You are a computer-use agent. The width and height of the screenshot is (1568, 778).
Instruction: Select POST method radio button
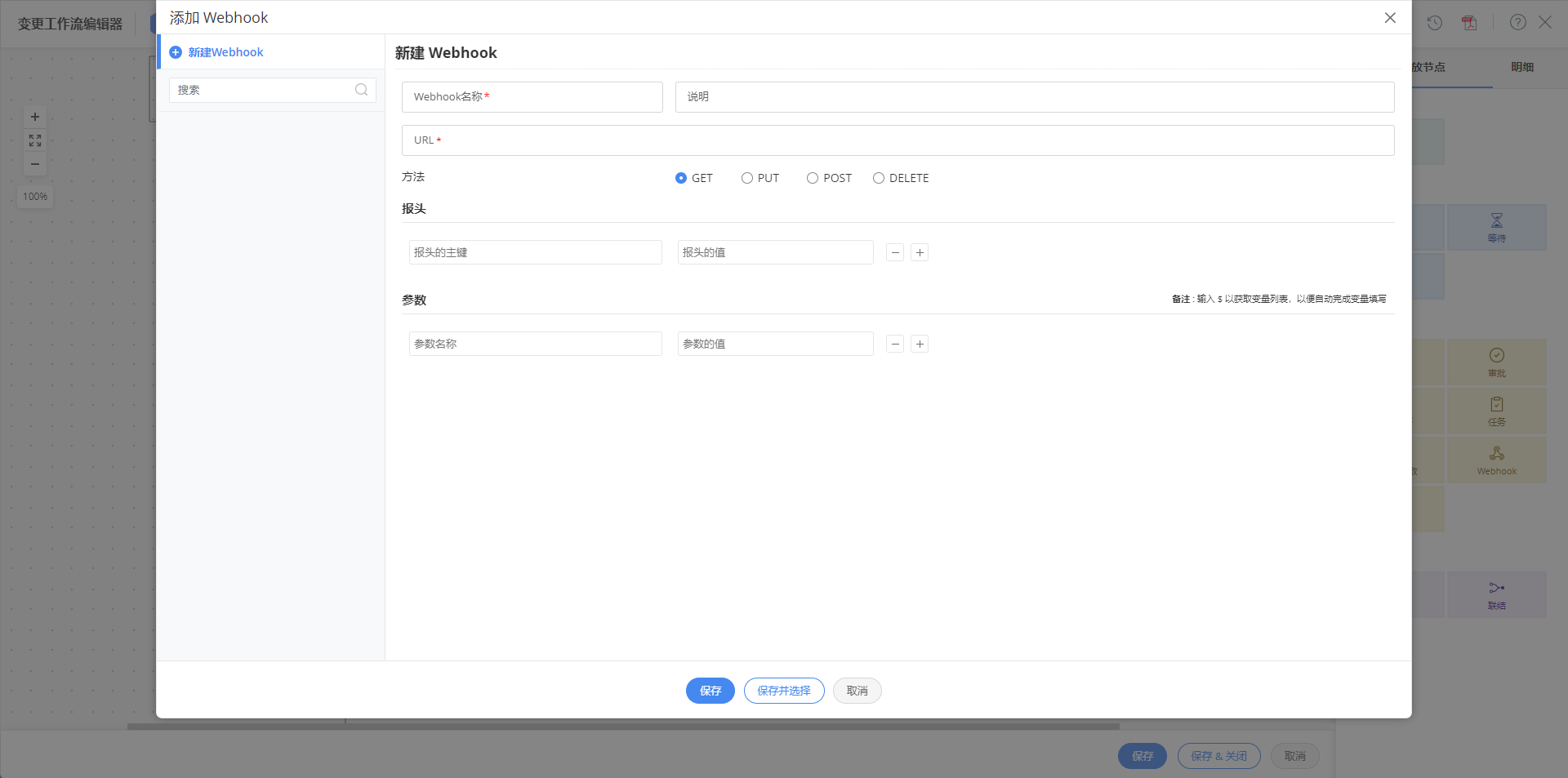(813, 178)
